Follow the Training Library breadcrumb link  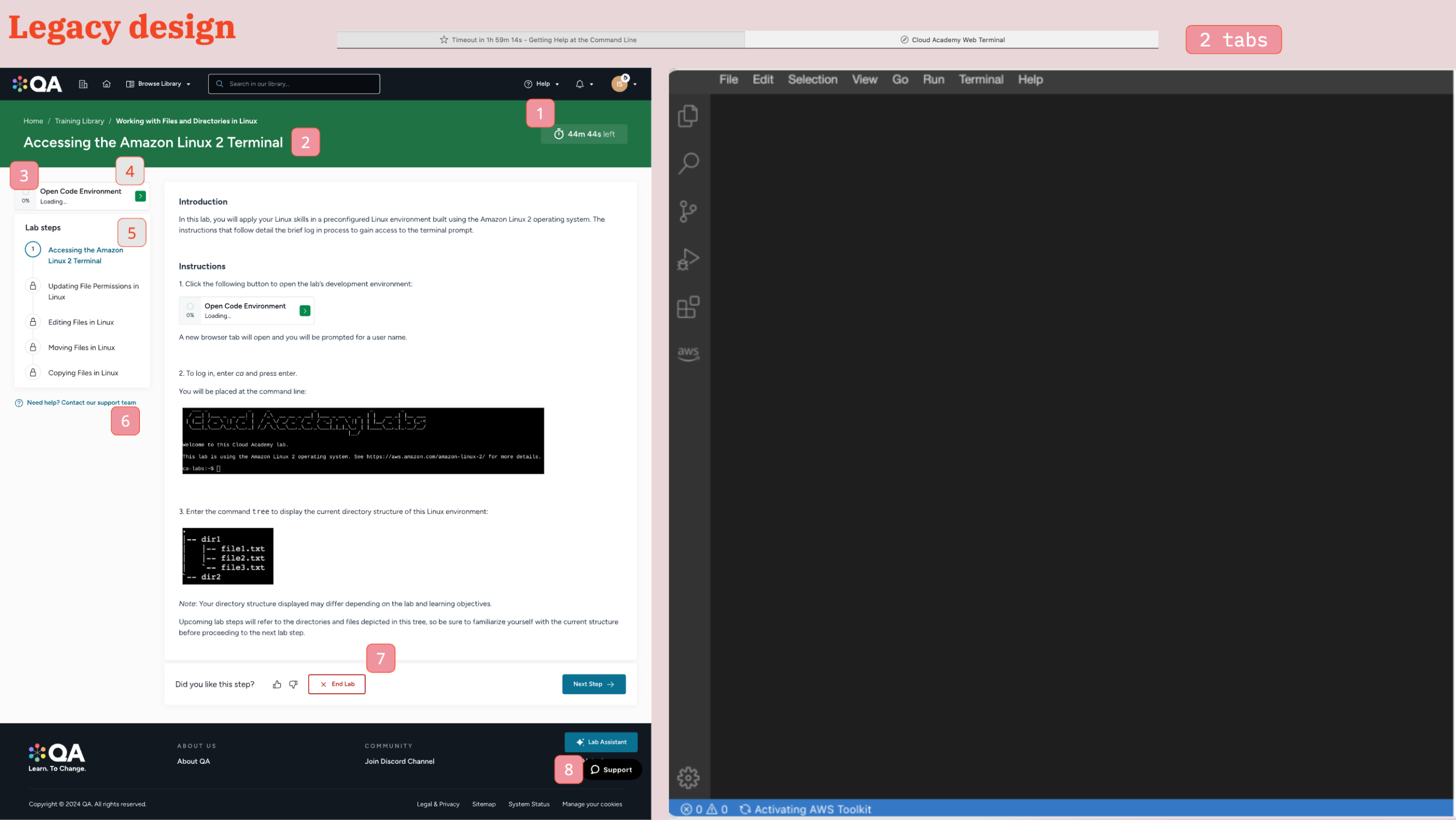[80, 121]
